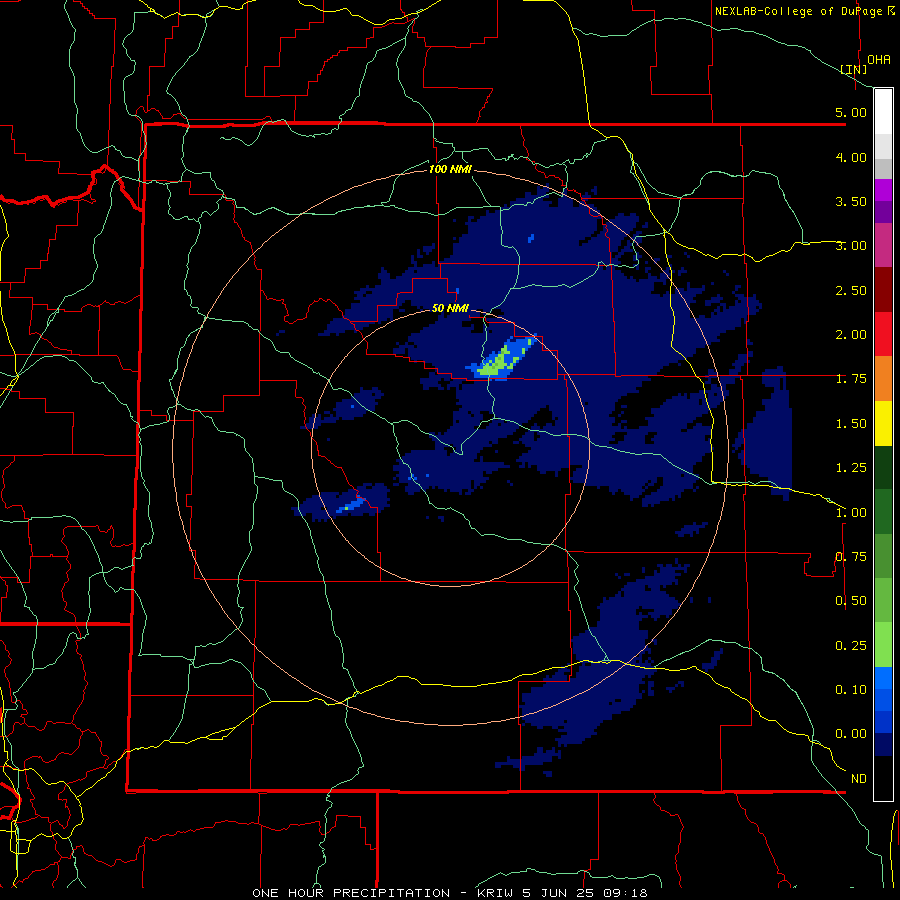
Task: Click the 4.00 legend value
Action: (851, 157)
